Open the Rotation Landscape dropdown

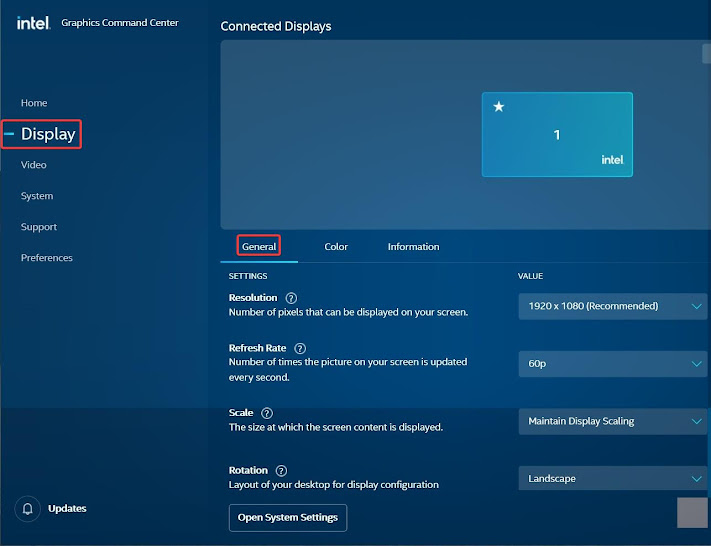pos(613,478)
